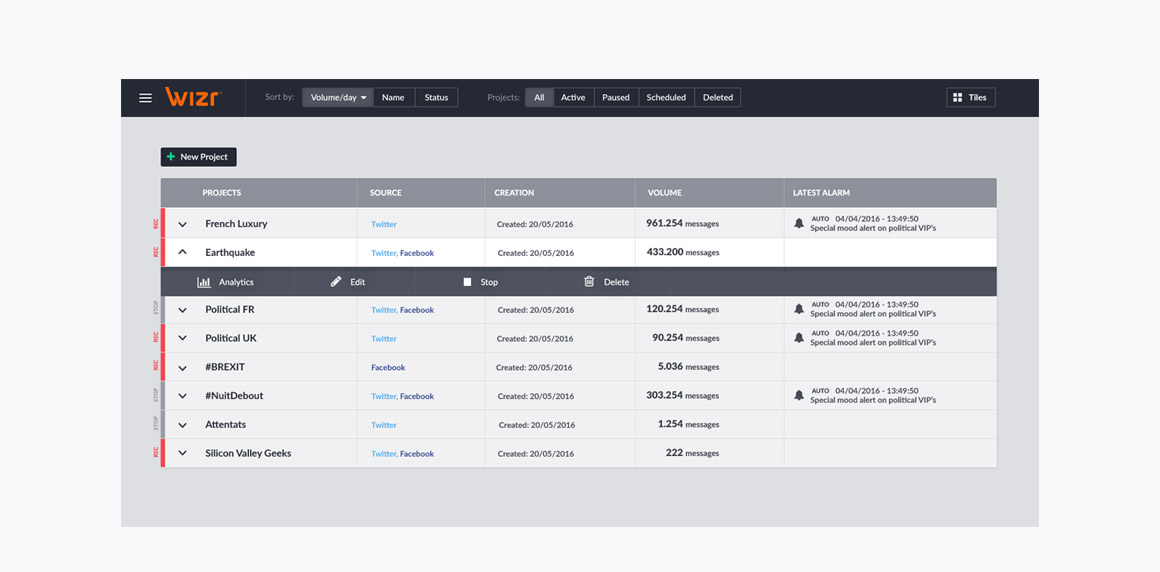Show All projects filter
This screenshot has width=1160, height=572.
click(539, 98)
